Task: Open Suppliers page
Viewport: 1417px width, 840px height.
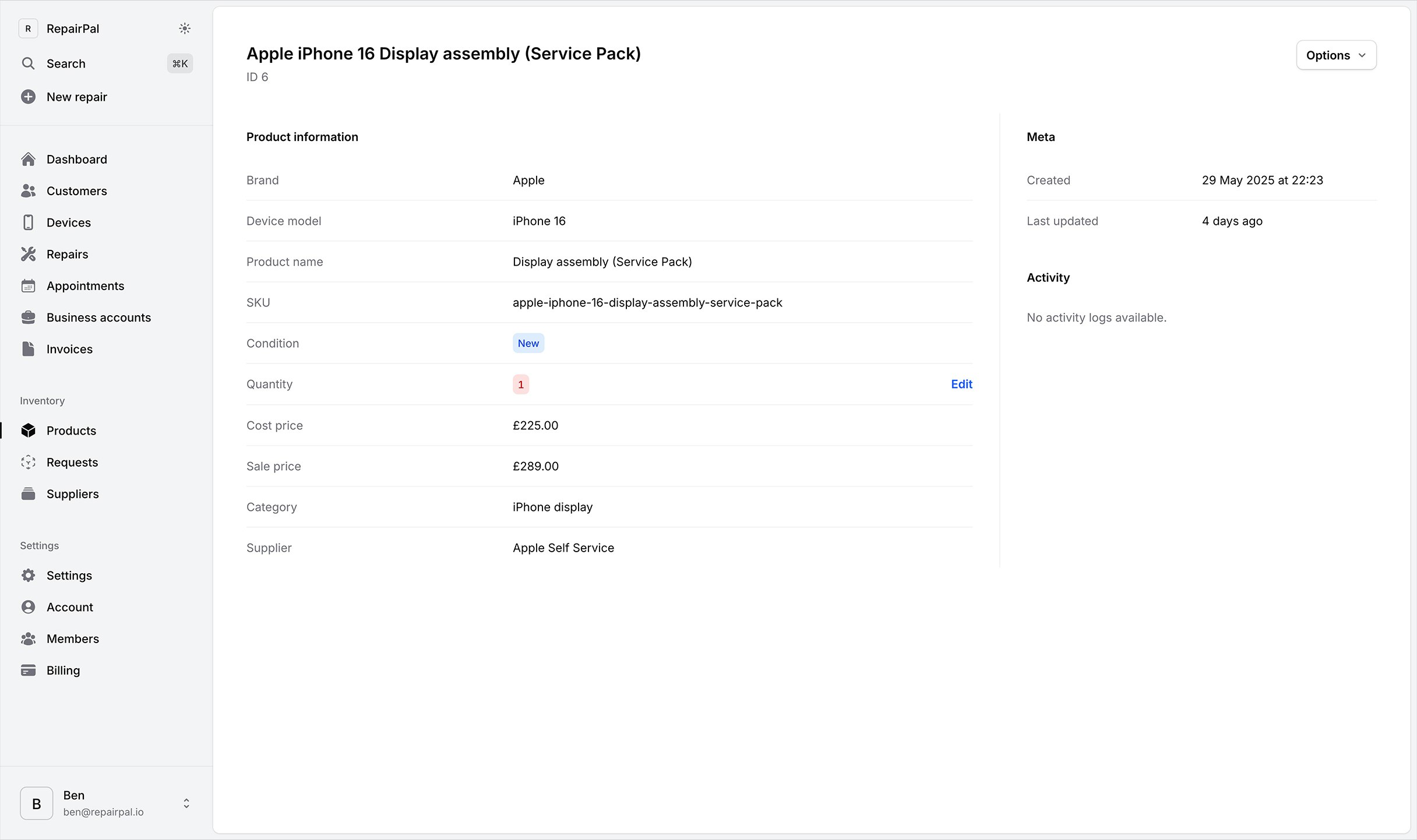Action: tap(73, 494)
